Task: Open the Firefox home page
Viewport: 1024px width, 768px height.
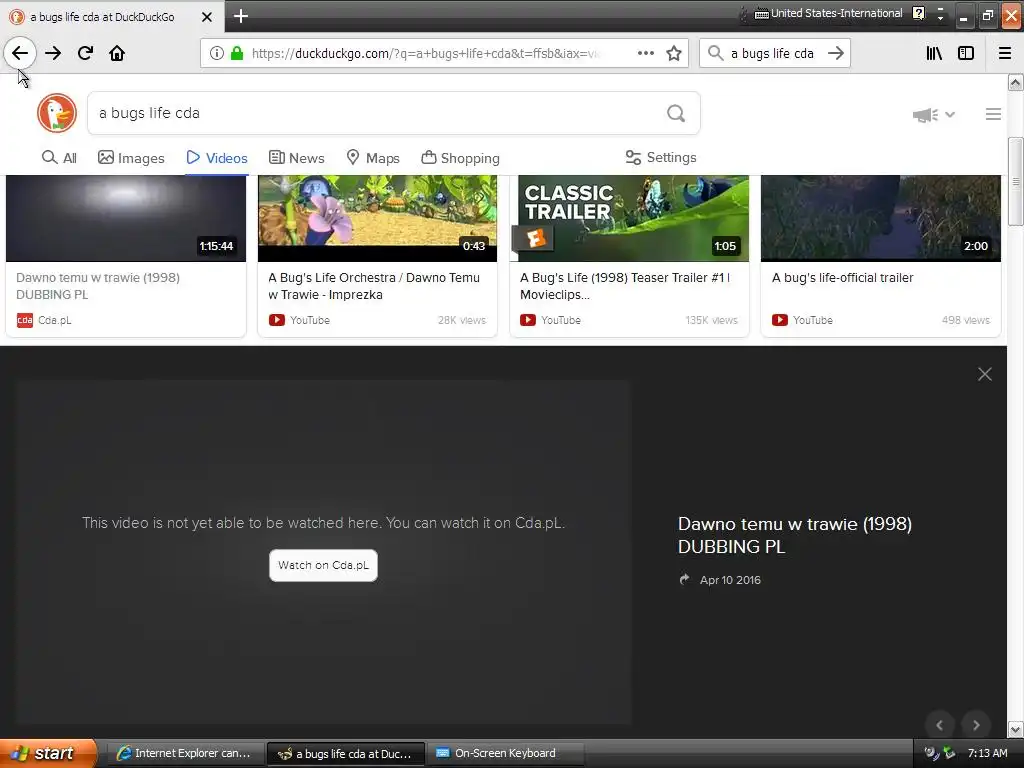Action: coord(117,53)
